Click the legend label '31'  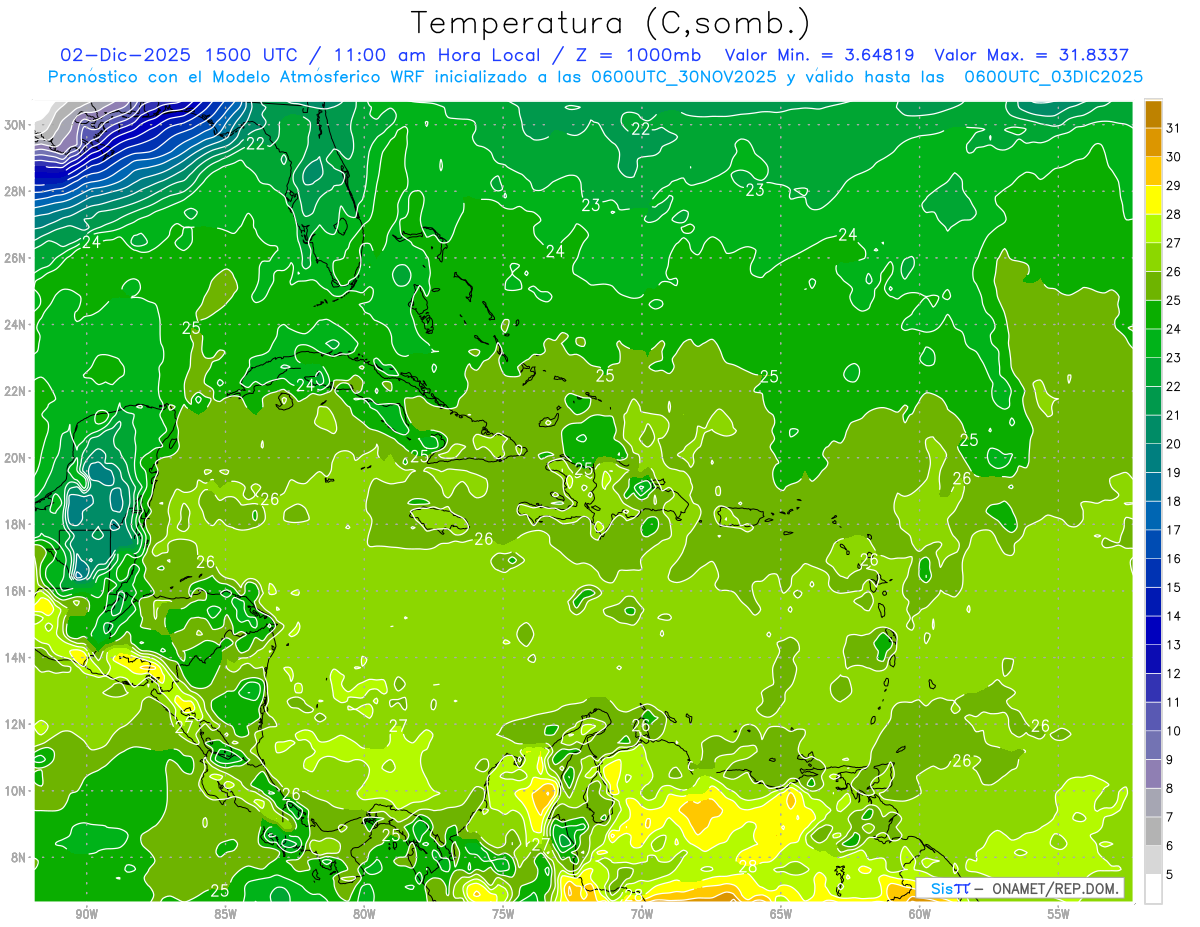tap(1173, 128)
